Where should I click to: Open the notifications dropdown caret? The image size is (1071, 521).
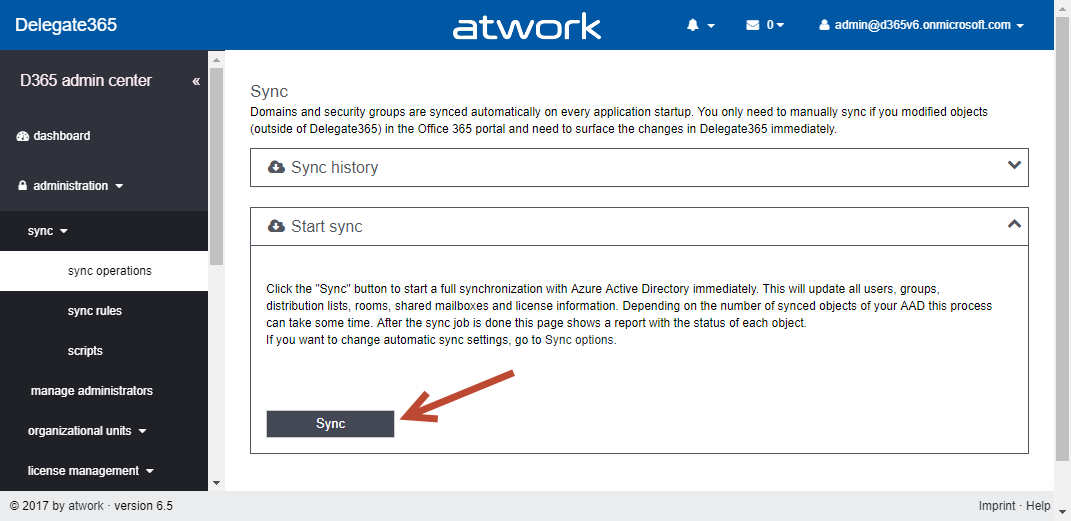tap(711, 26)
